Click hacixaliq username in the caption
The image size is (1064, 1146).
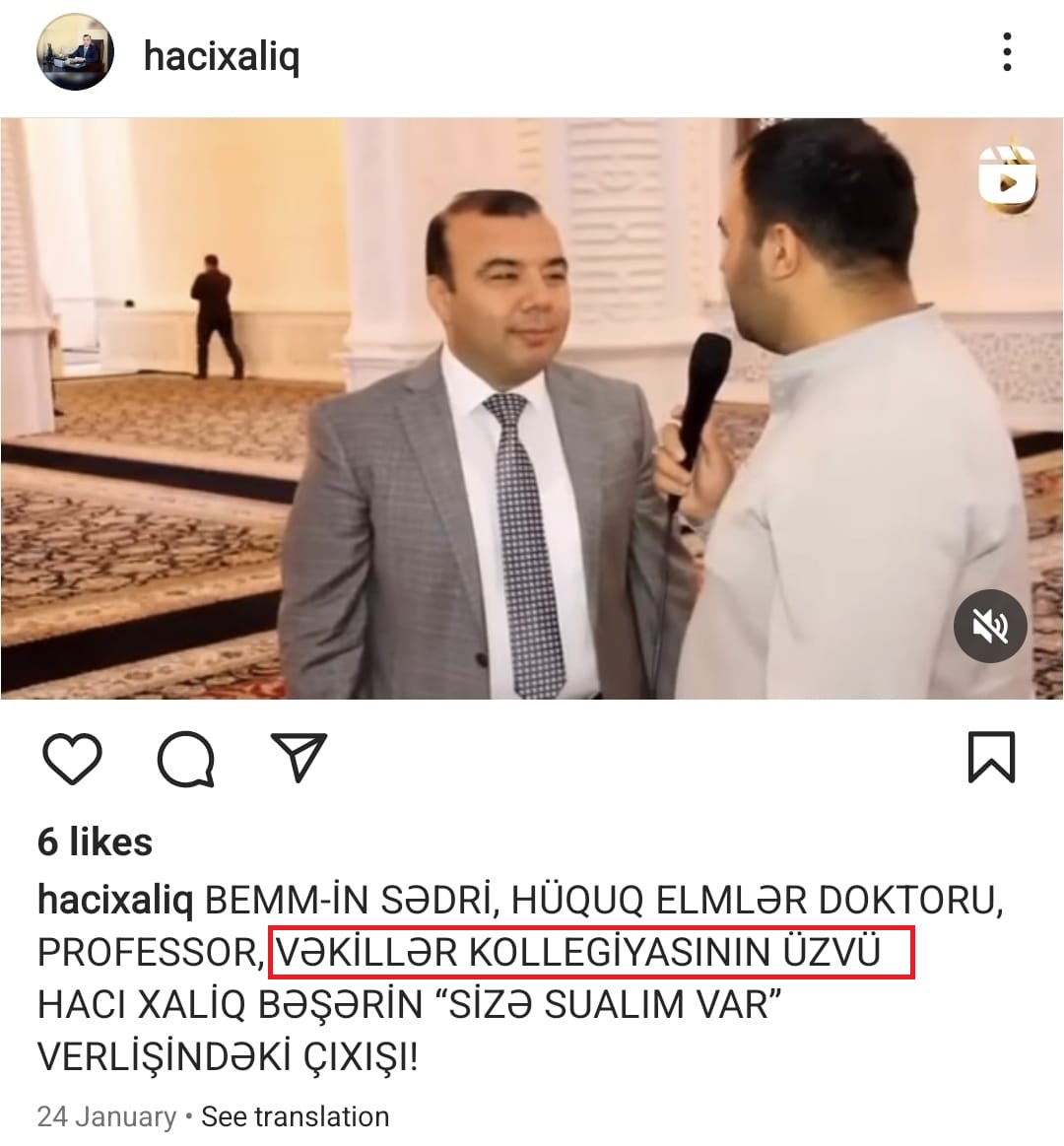click(x=115, y=901)
